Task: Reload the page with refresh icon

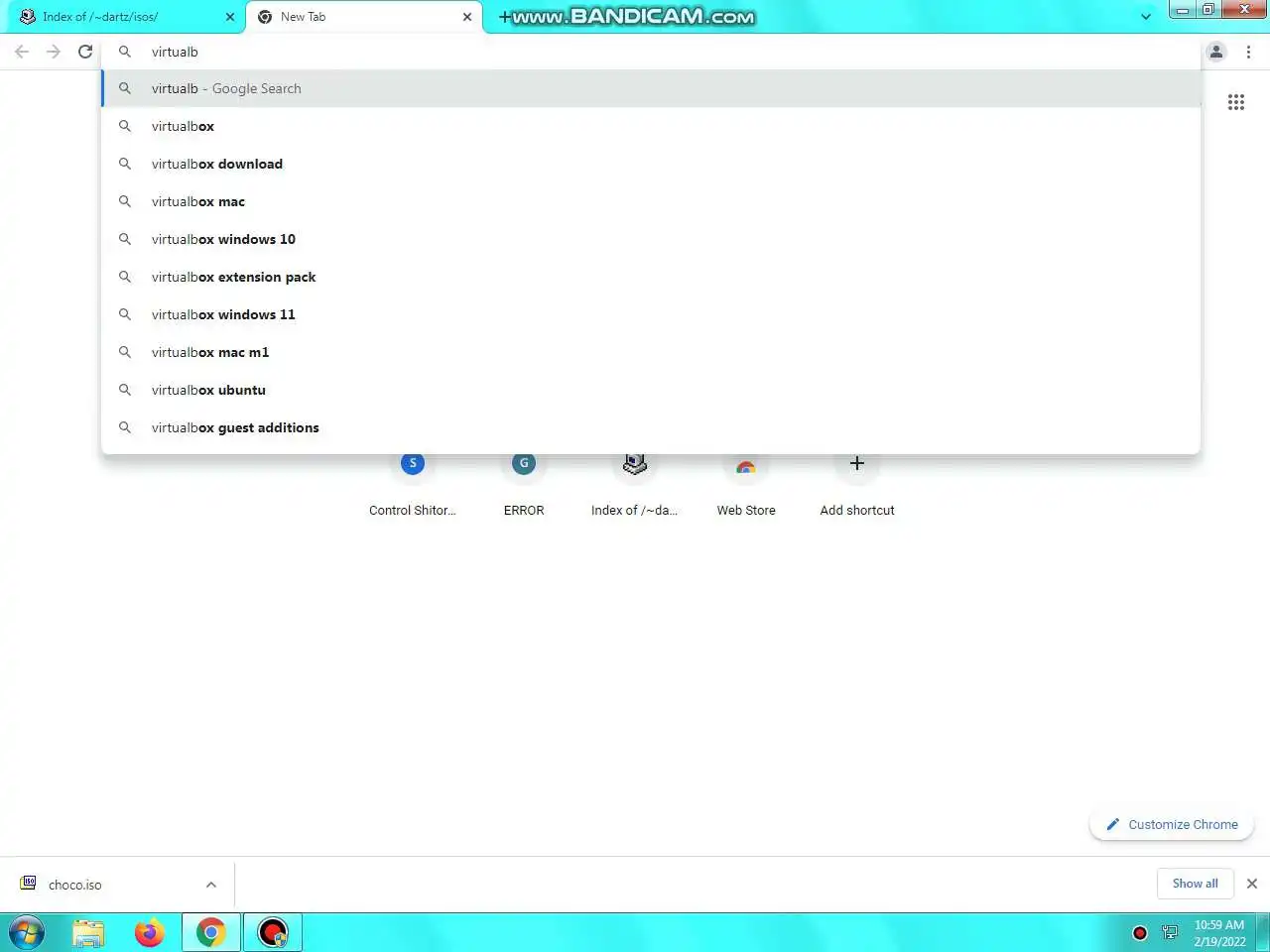Action: pyautogui.click(x=85, y=52)
